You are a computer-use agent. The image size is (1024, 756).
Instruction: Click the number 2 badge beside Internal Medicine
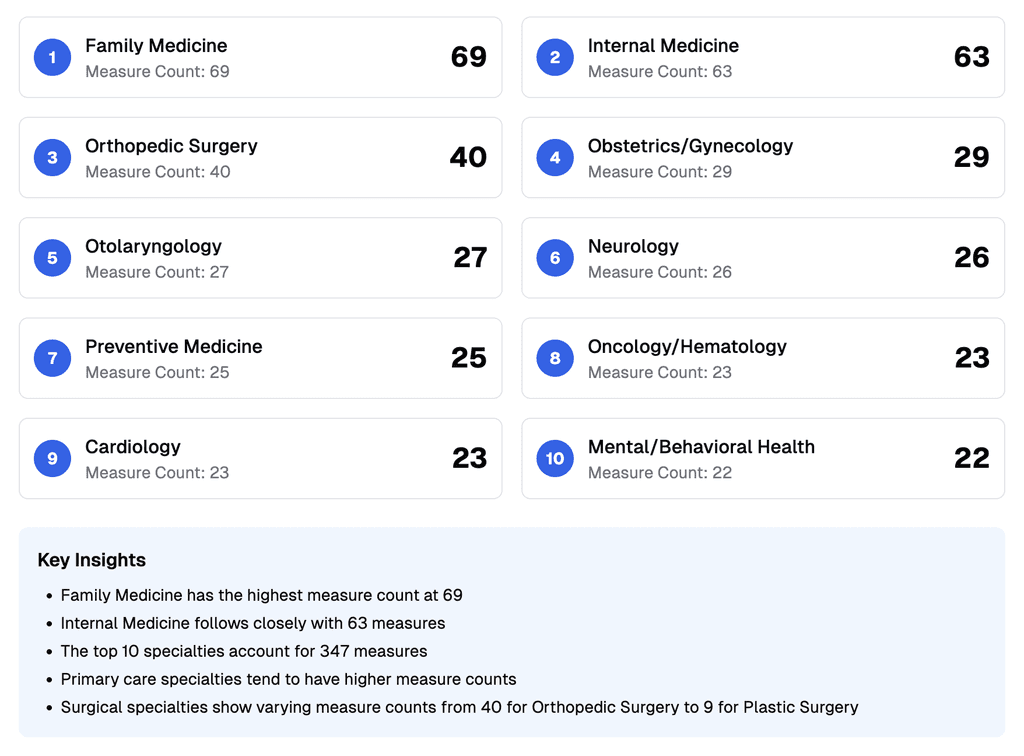(x=555, y=57)
